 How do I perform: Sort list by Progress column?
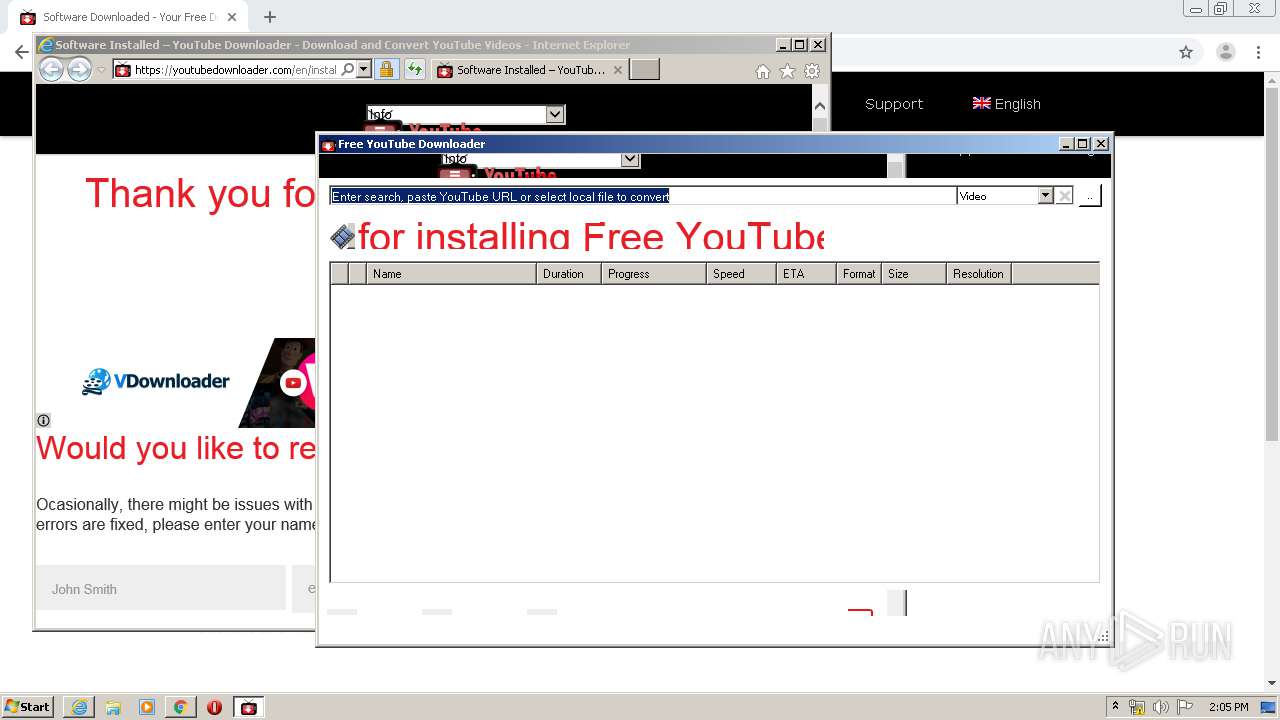click(654, 274)
